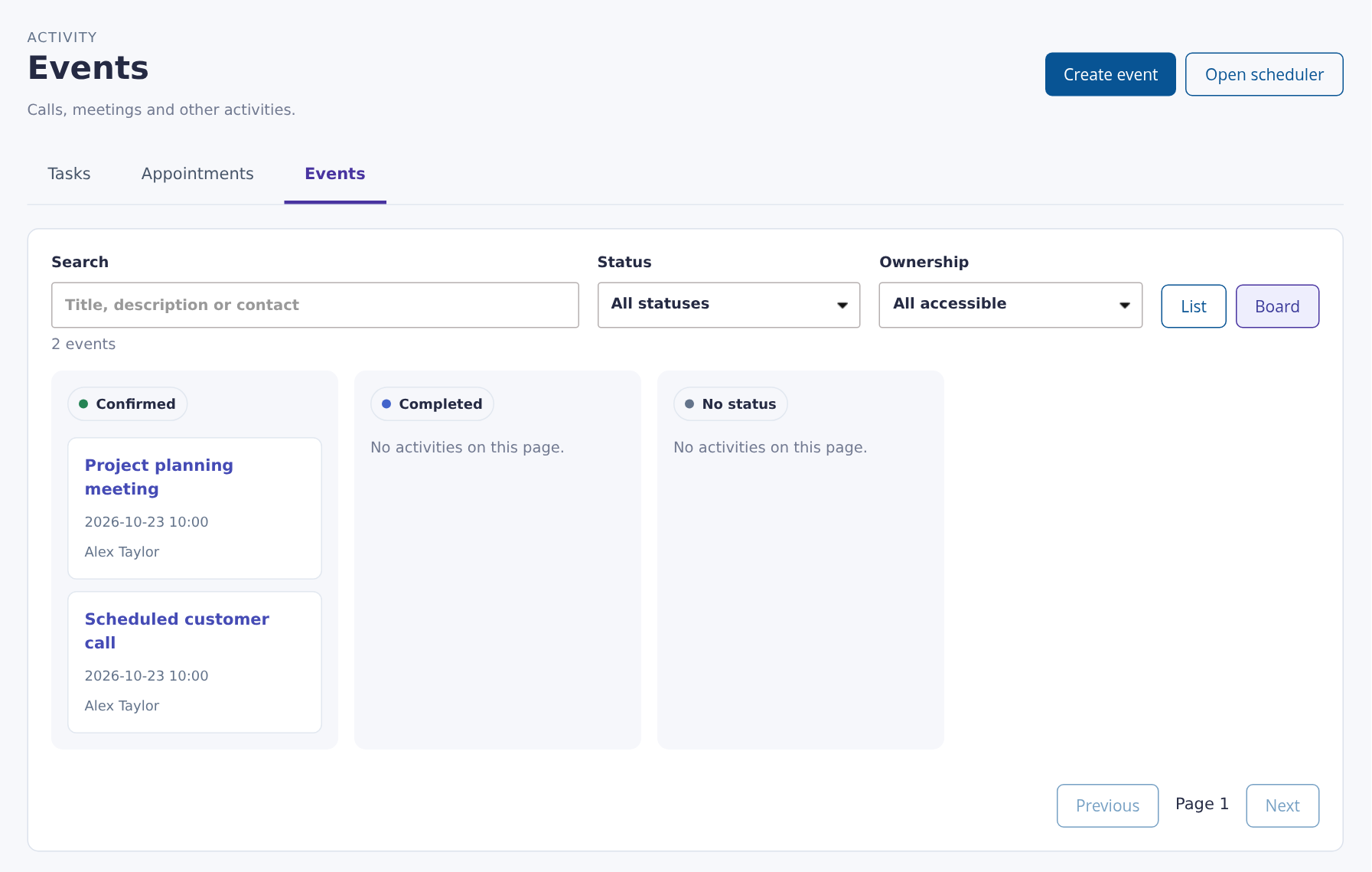This screenshot has width=1372, height=872.
Task: Select the Events tab
Action: coord(335,174)
